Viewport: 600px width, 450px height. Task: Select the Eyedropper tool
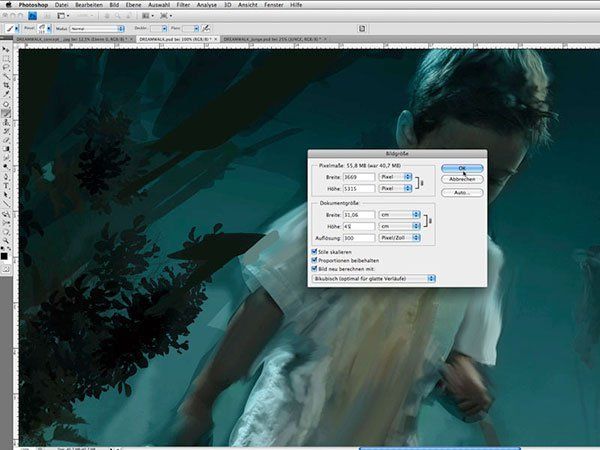pyautogui.click(x=6, y=95)
